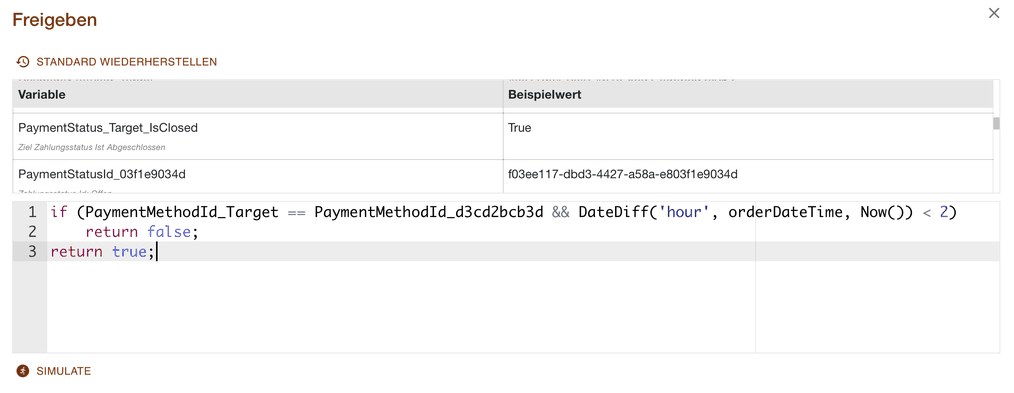Click line number 3 in gutter
Screen dimensions: 1014x393
[x=32, y=251]
